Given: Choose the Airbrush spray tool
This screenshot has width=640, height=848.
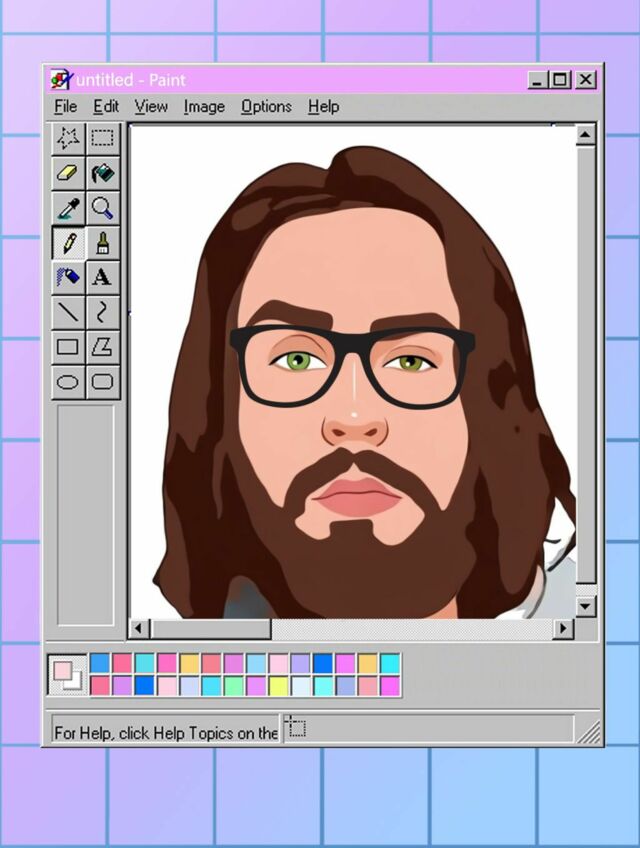Looking at the screenshot, I should [68, 277].
